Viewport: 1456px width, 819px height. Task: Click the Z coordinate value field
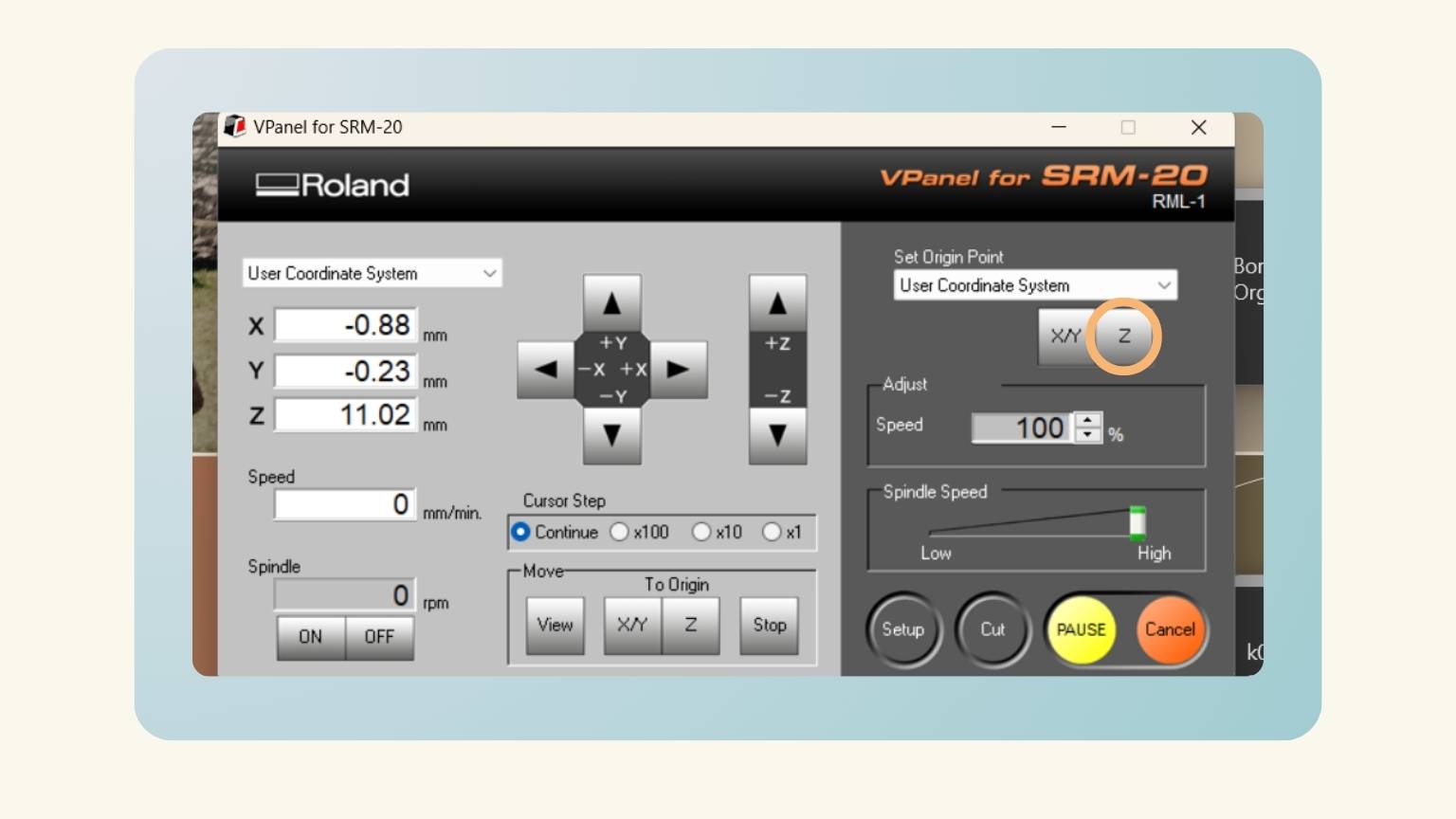tap(346, 414)
